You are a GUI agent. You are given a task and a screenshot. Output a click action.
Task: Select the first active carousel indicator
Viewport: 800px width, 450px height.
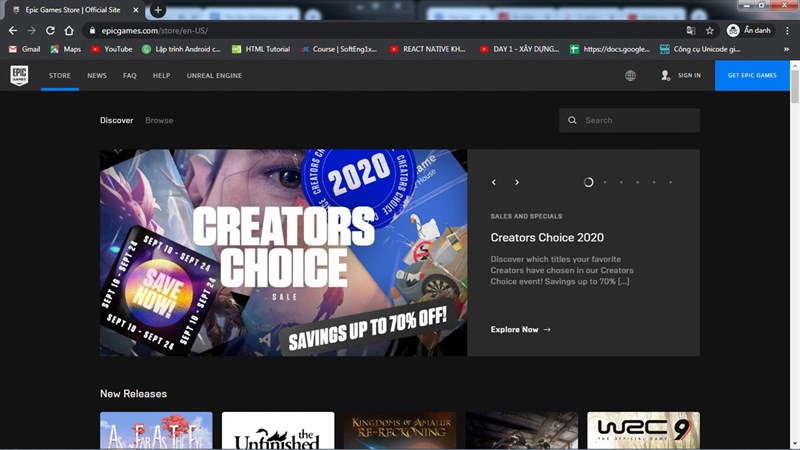pos(588,182)
